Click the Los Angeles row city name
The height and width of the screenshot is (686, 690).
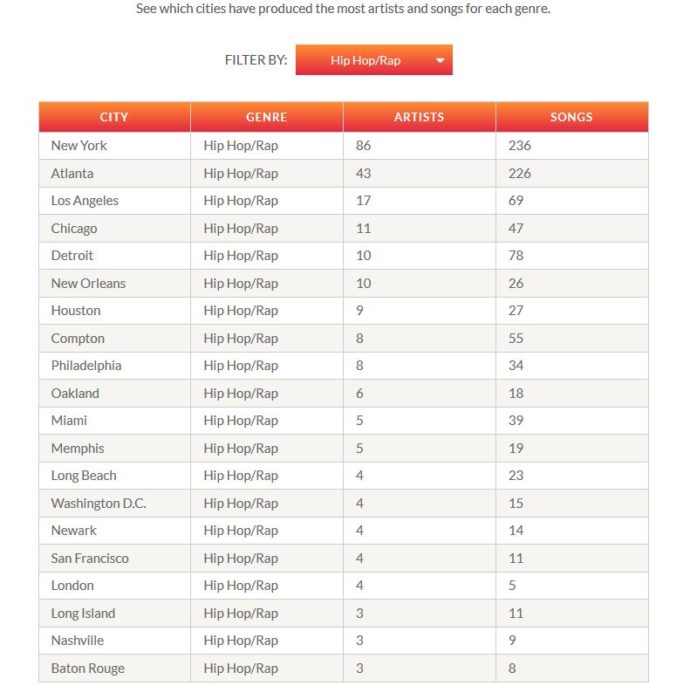pyautogui.click(x=85, y=201)
